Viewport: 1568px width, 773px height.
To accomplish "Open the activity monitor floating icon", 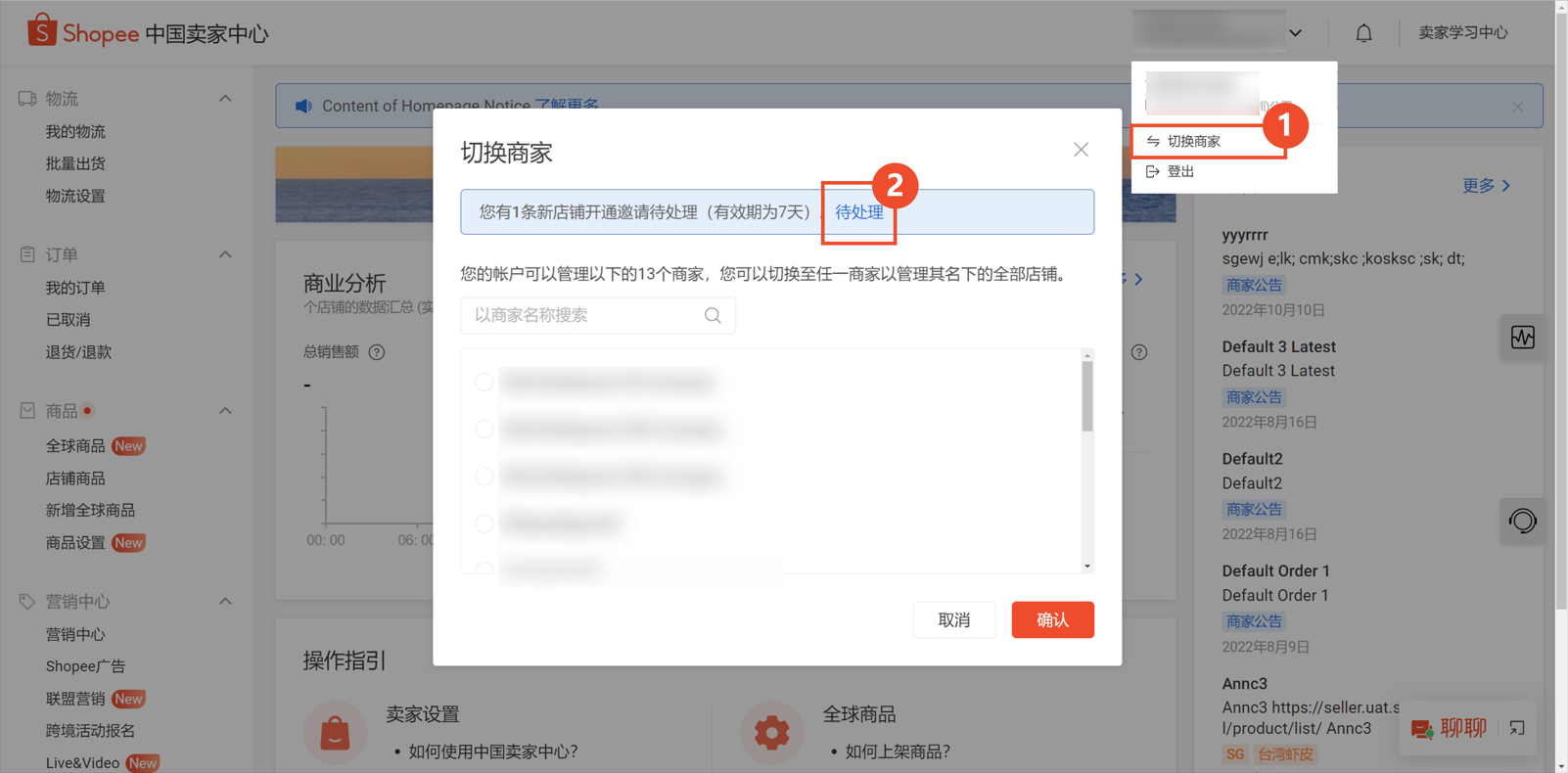I will (1523, 338).
